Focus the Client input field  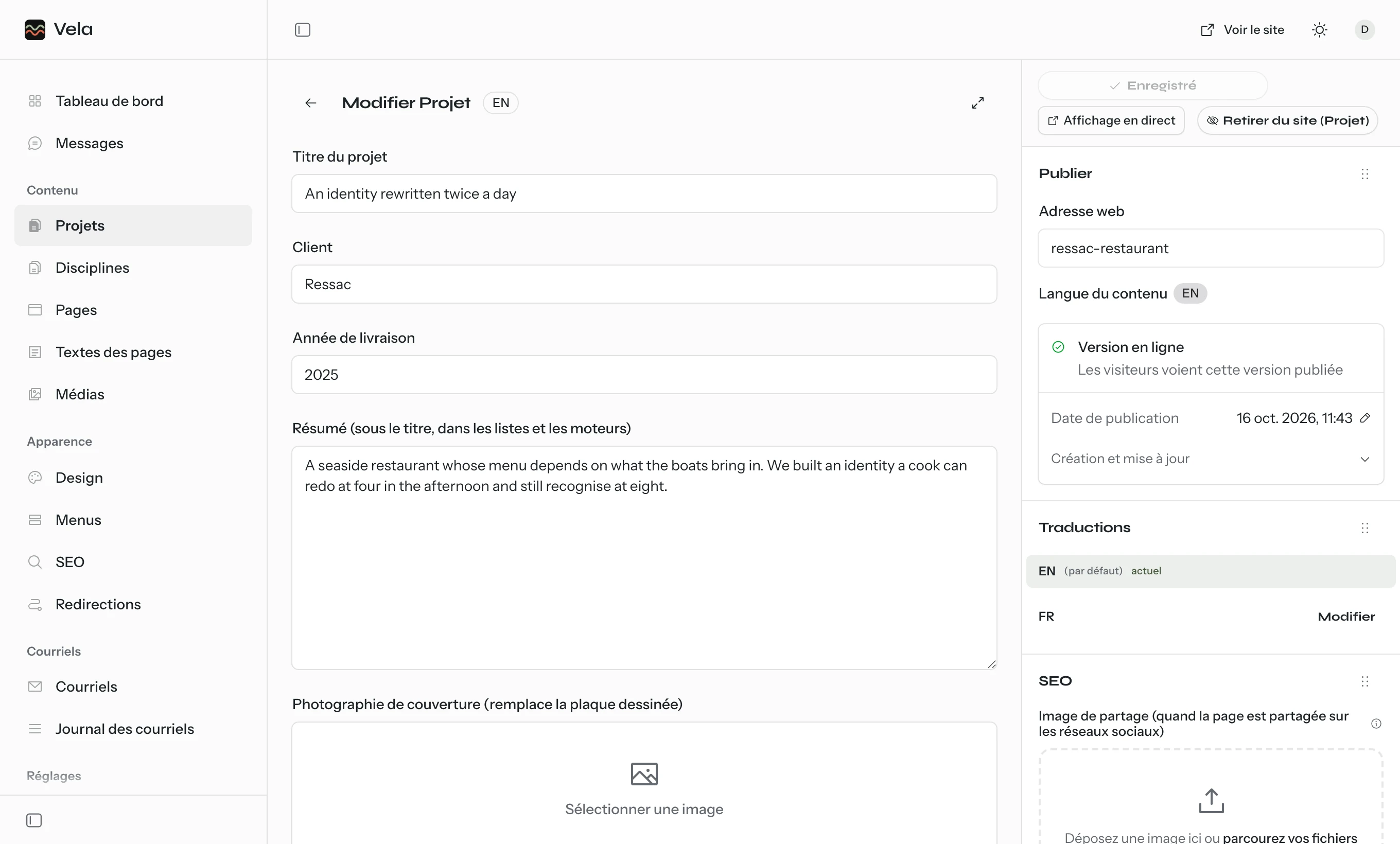(x=644, y=284)
